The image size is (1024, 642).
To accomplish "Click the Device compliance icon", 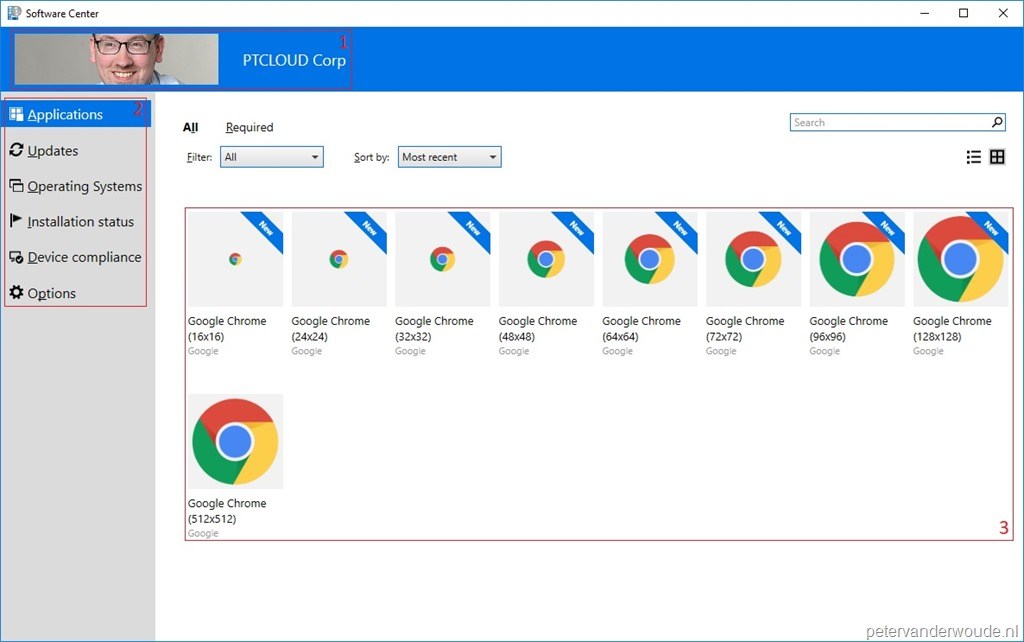I will [x=16, y=257].
